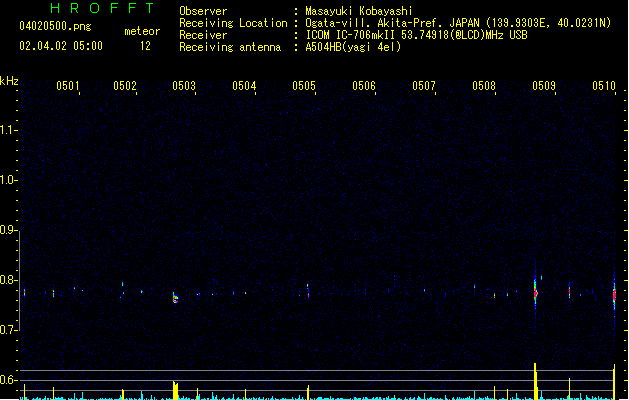Click the 0508 time marker
Viewport: 629px width, 400px height.
click(x=484, y=86)
